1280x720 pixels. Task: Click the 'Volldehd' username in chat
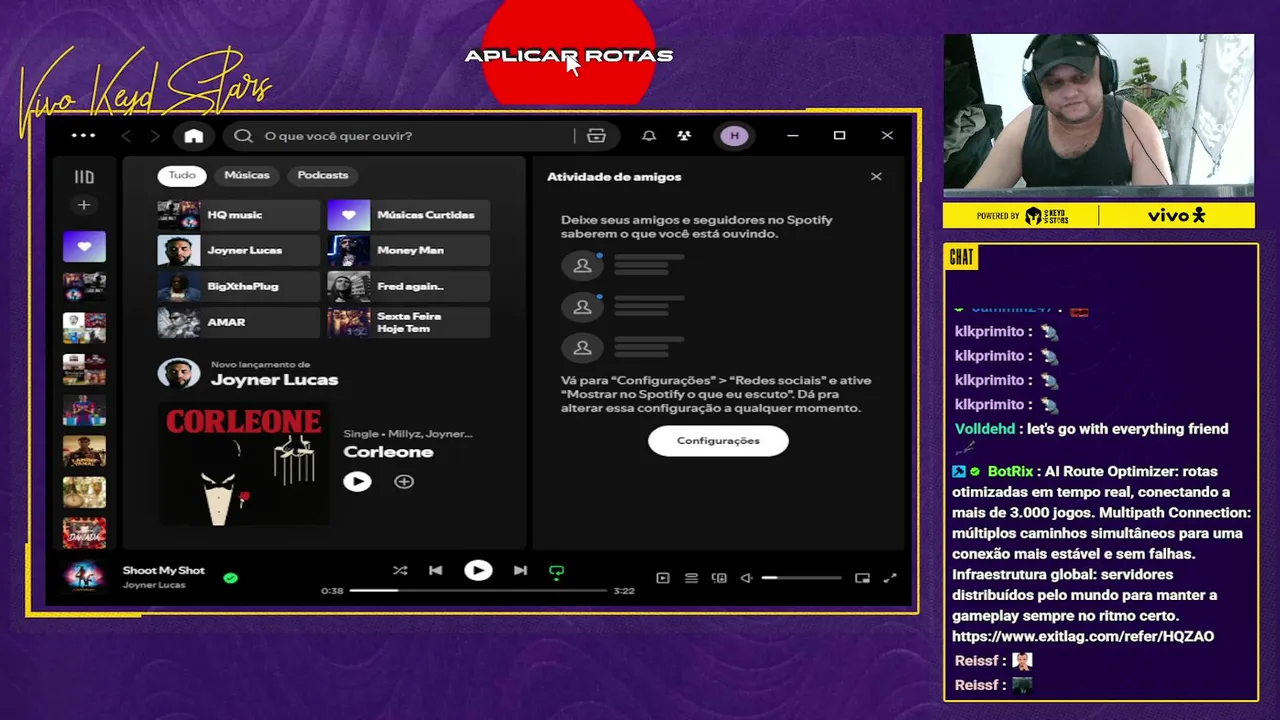point(985,429)
